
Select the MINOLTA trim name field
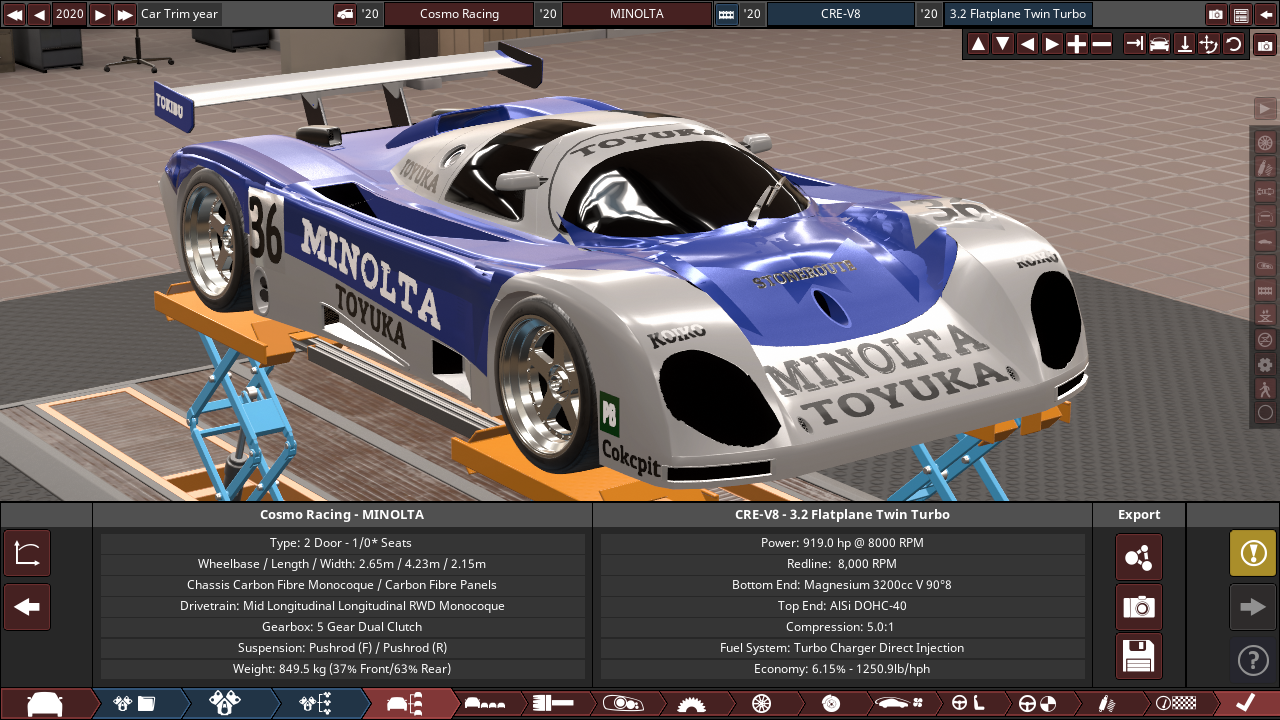(x=636, y=14)
